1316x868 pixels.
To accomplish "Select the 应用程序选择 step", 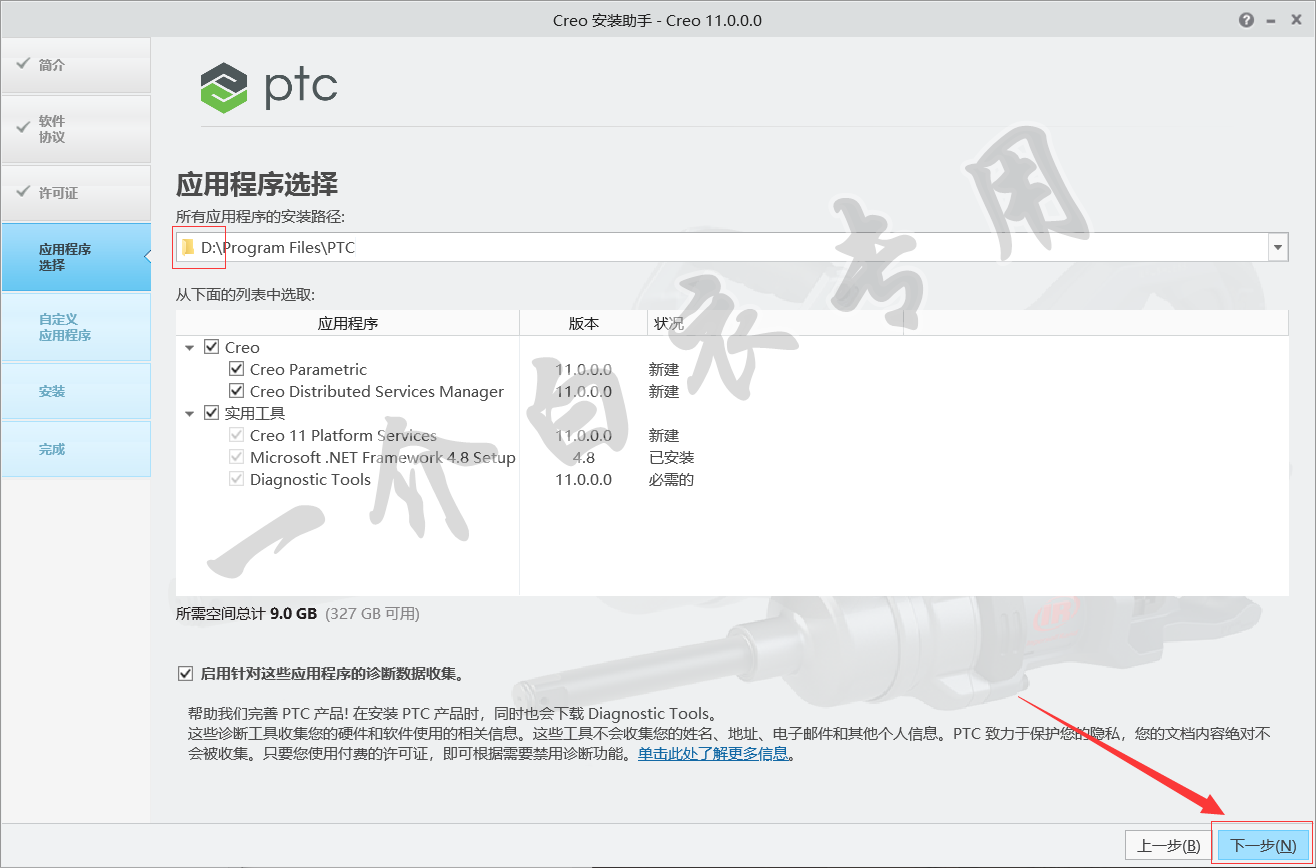I will [x=76, y=257].
